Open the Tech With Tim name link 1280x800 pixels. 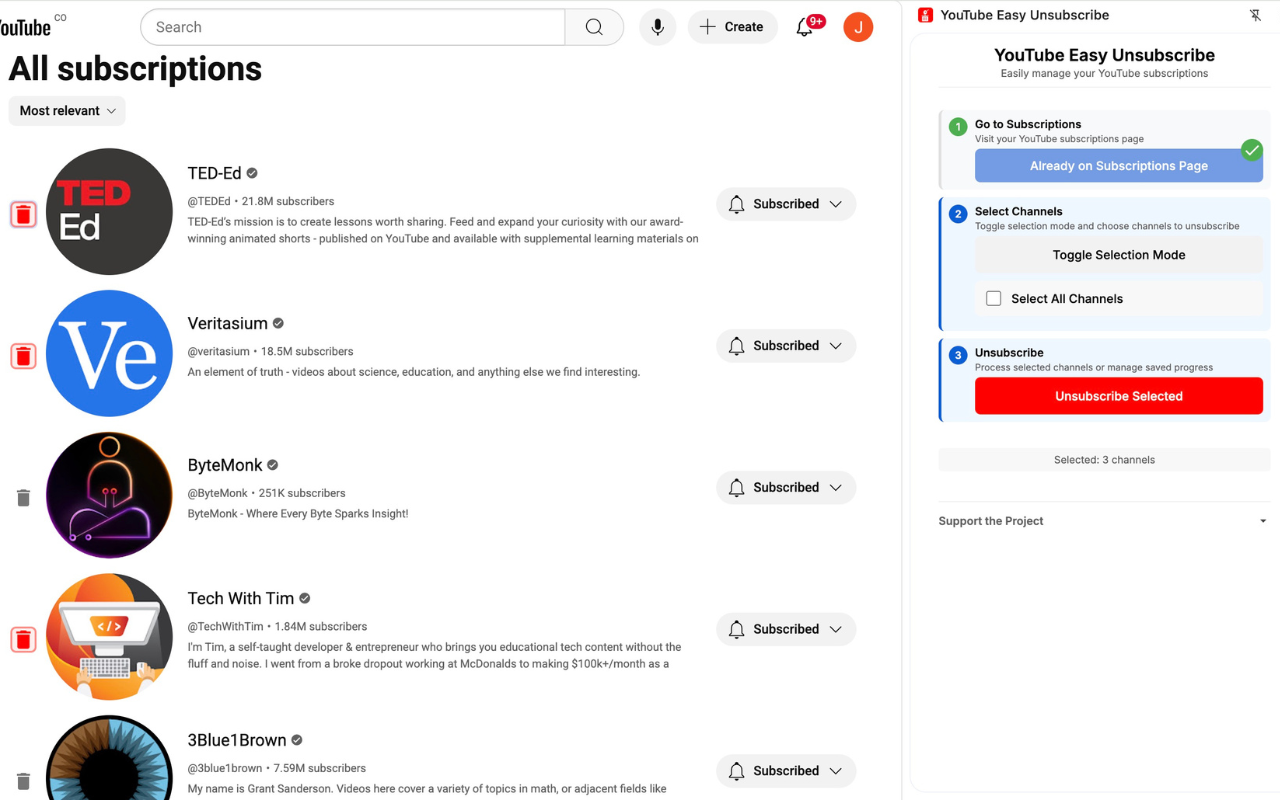click(x=241, y=598)
